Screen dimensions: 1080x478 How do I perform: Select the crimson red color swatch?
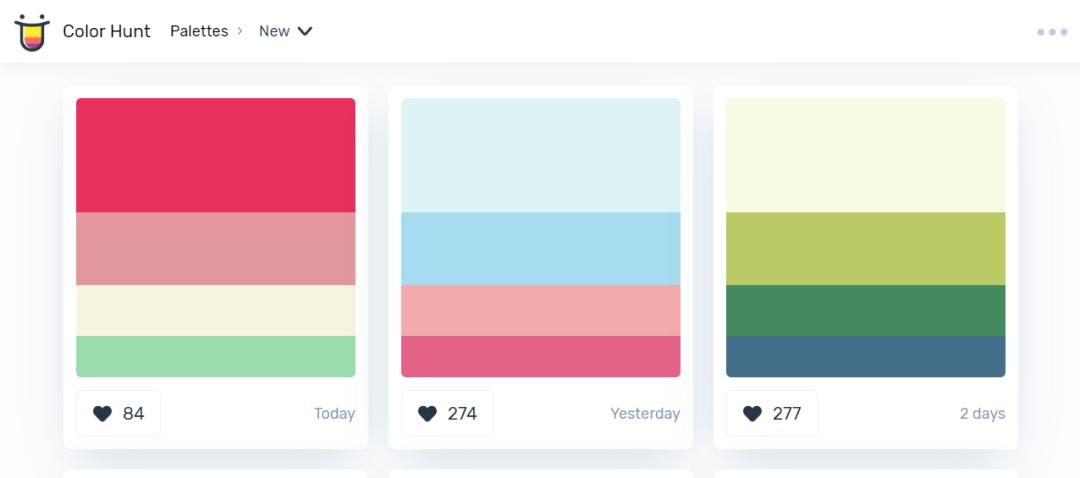click(x=215, y=155)
